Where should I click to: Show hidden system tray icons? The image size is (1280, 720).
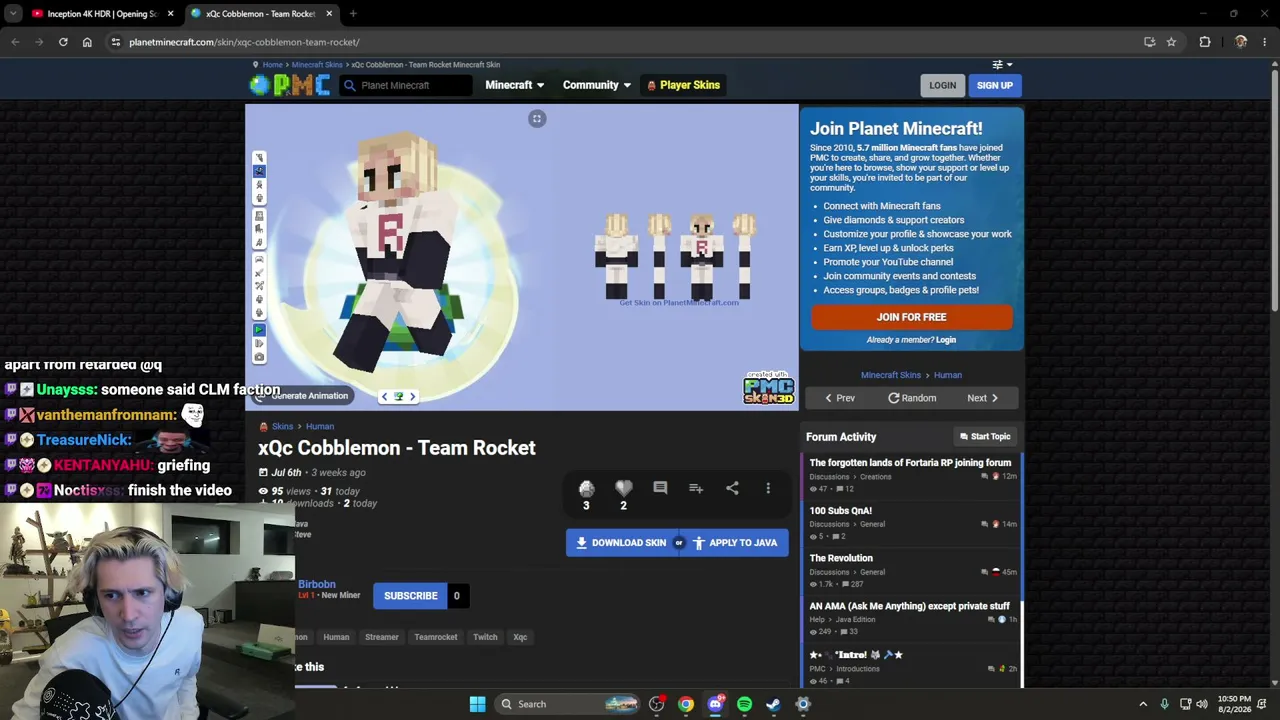point(1143,704)
